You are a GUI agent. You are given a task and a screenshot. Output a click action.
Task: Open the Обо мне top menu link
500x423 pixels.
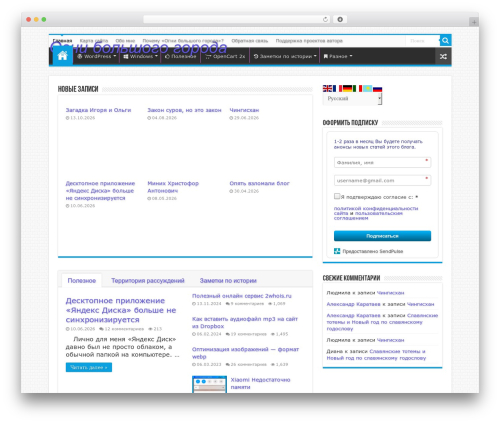125,41
